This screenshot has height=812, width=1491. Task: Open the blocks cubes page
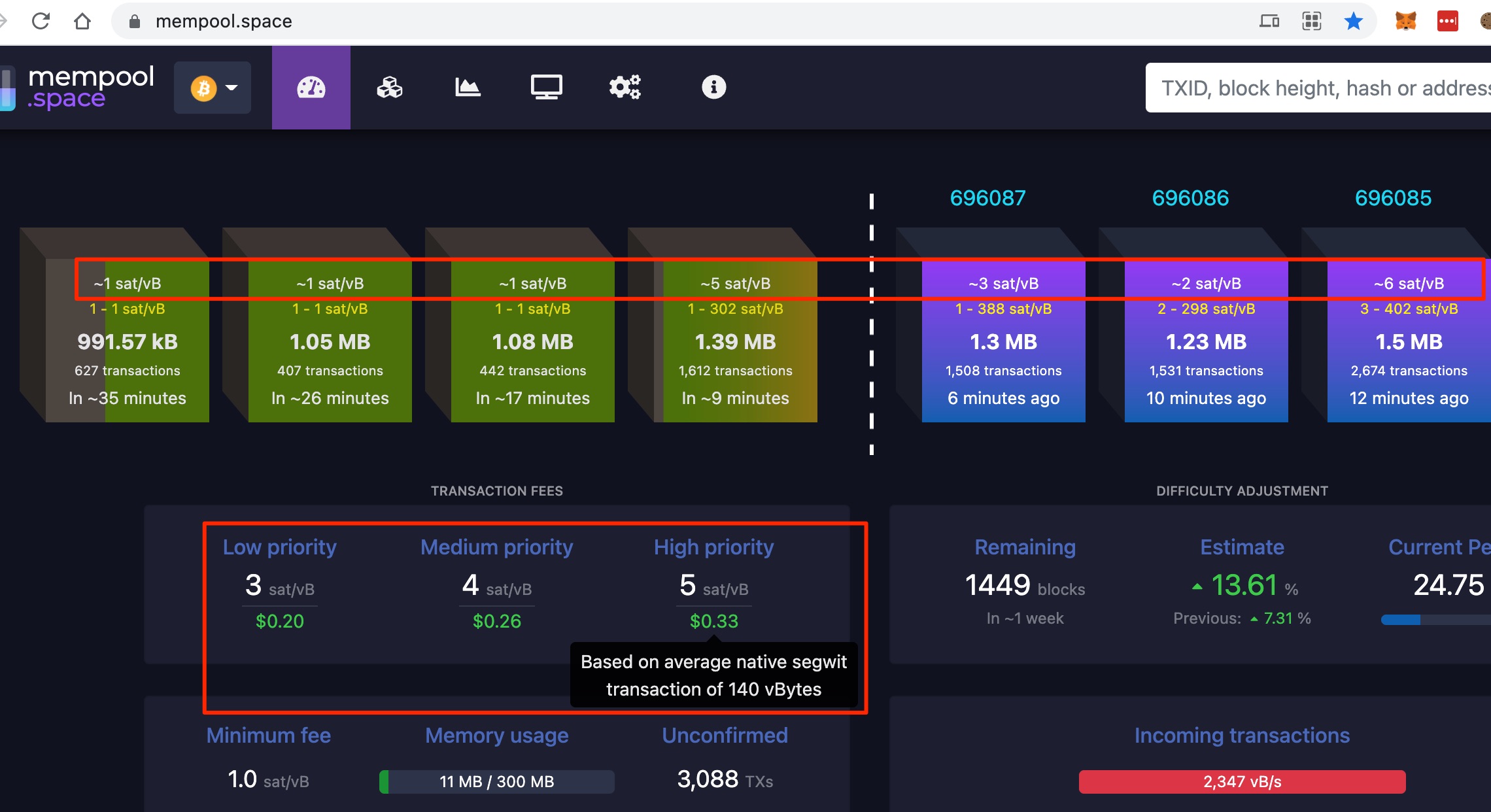[x=390, y=88]
